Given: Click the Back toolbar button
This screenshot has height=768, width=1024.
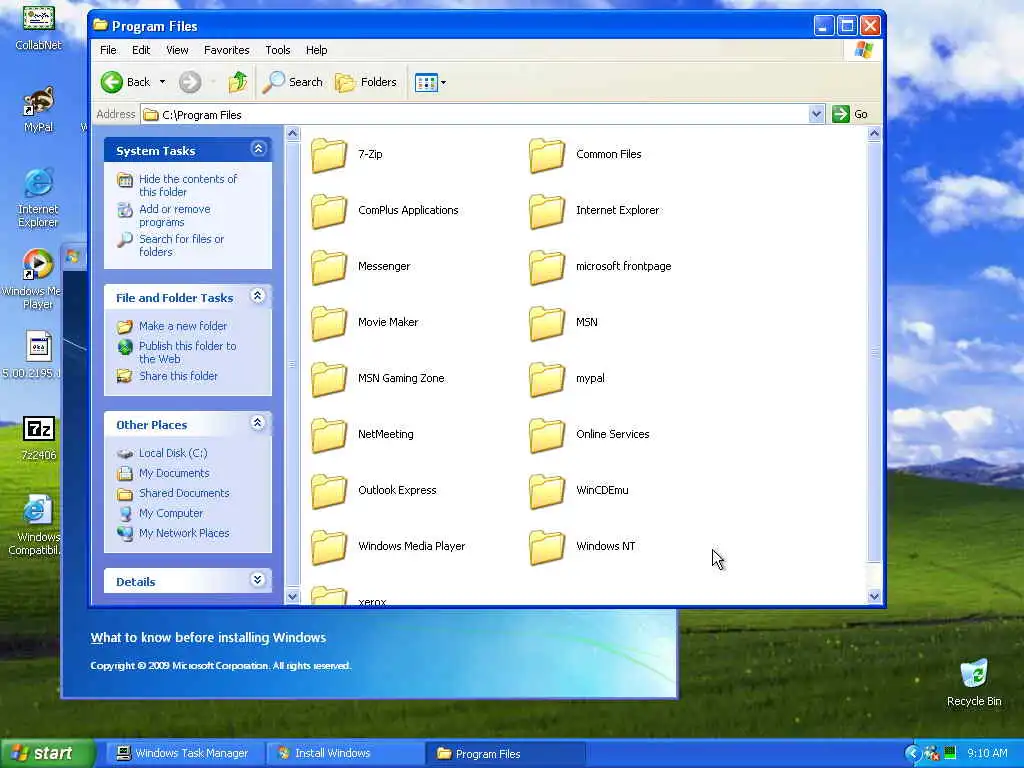Looking at the screenshot, I should tap(126, 82).
